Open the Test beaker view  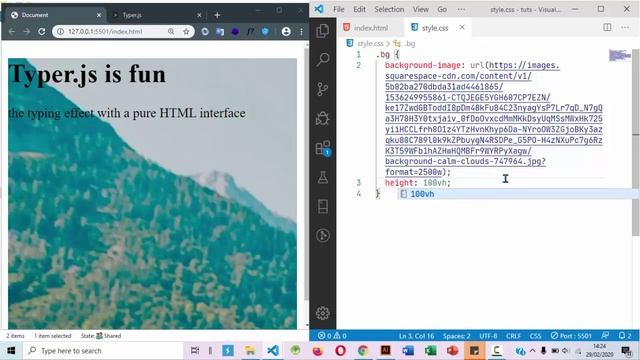point(322,177)
